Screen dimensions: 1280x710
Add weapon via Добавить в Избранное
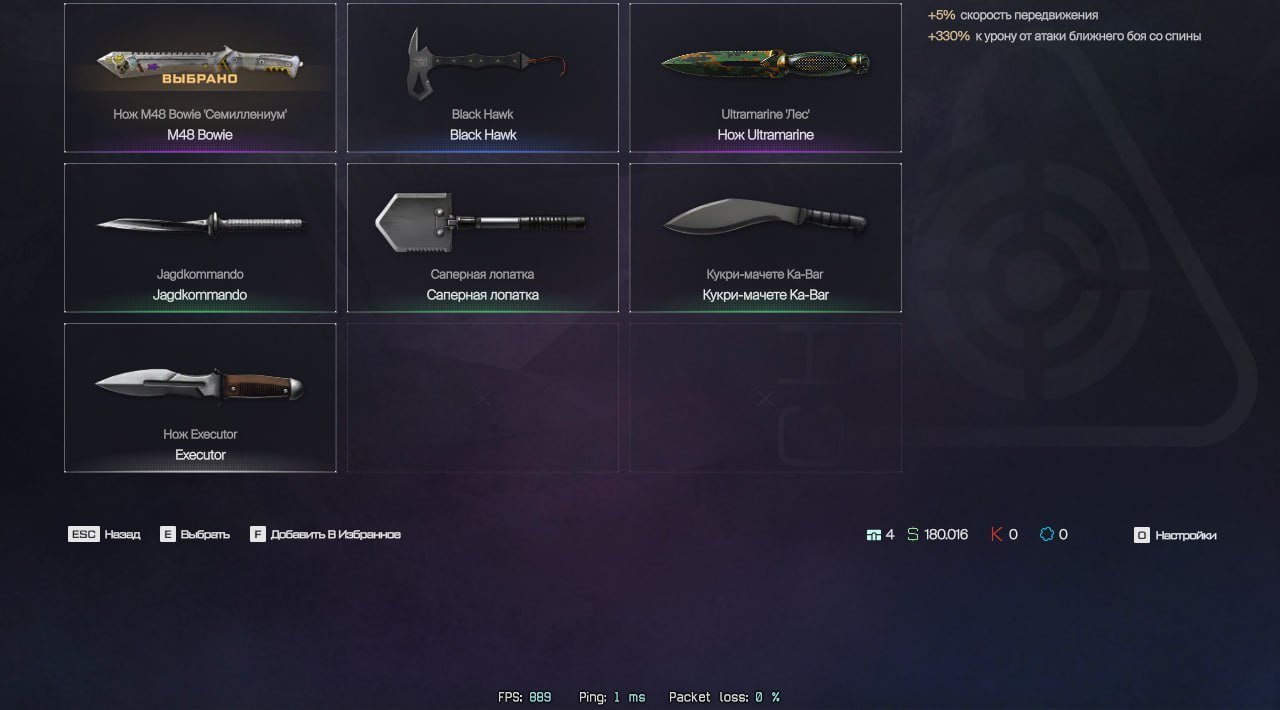[336, 534]
